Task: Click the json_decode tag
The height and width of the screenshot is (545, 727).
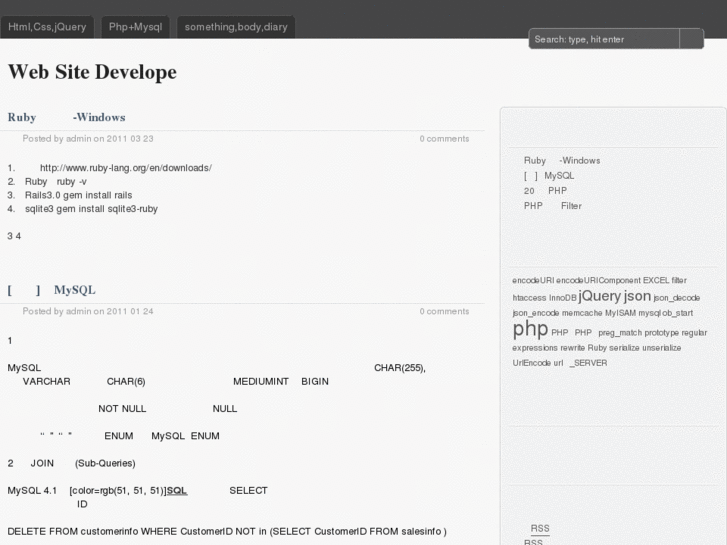Action: point(676,298)
